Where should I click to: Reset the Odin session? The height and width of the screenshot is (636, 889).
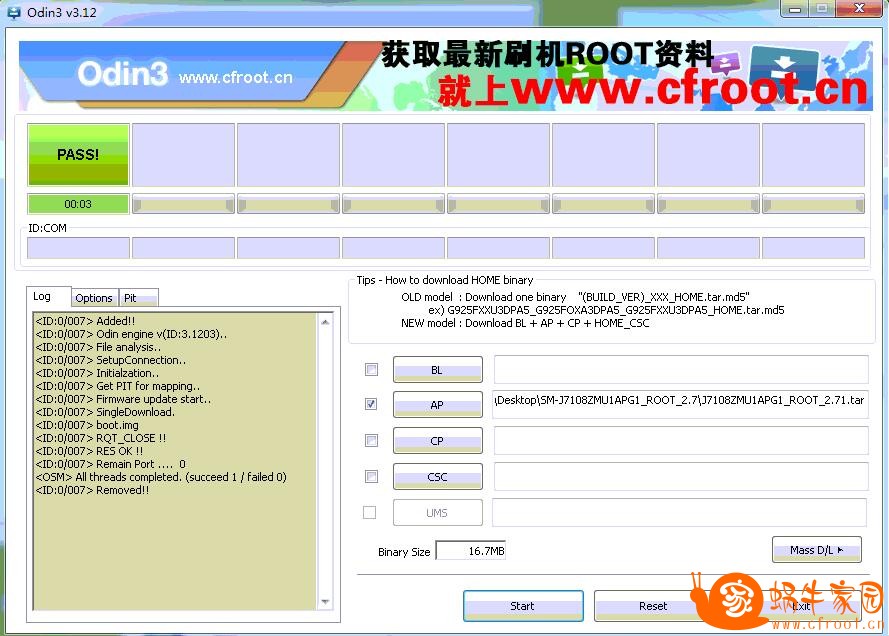pos(653,605)
